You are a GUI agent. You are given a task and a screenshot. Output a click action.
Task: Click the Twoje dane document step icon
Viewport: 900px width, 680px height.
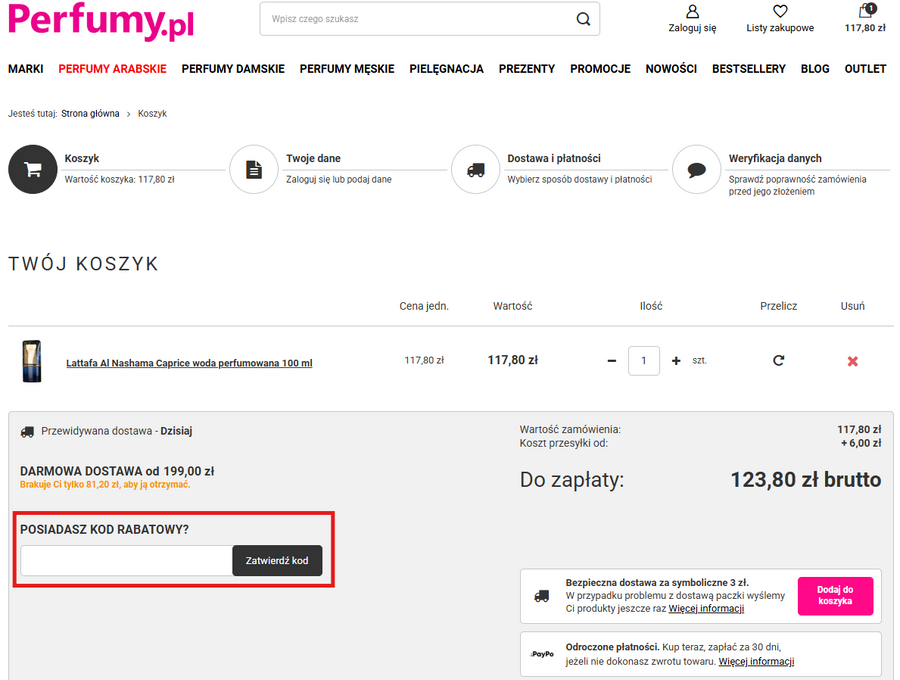click(x=253, y=170)
